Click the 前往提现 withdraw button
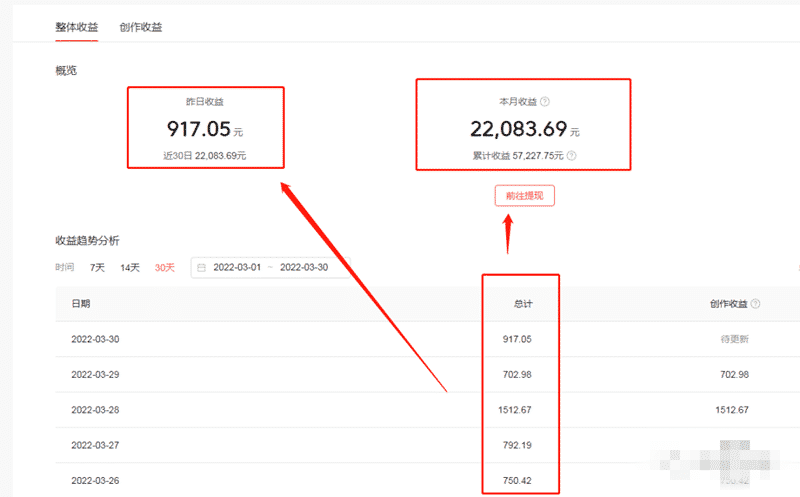The image size is (800, 497). (x=524, y=195)
